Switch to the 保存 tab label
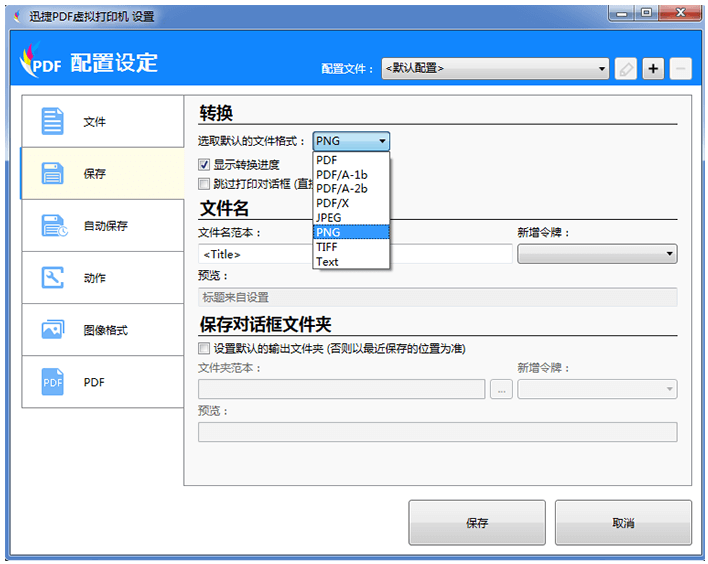Screen dimensions: 708x564 [x=94, y=174]
